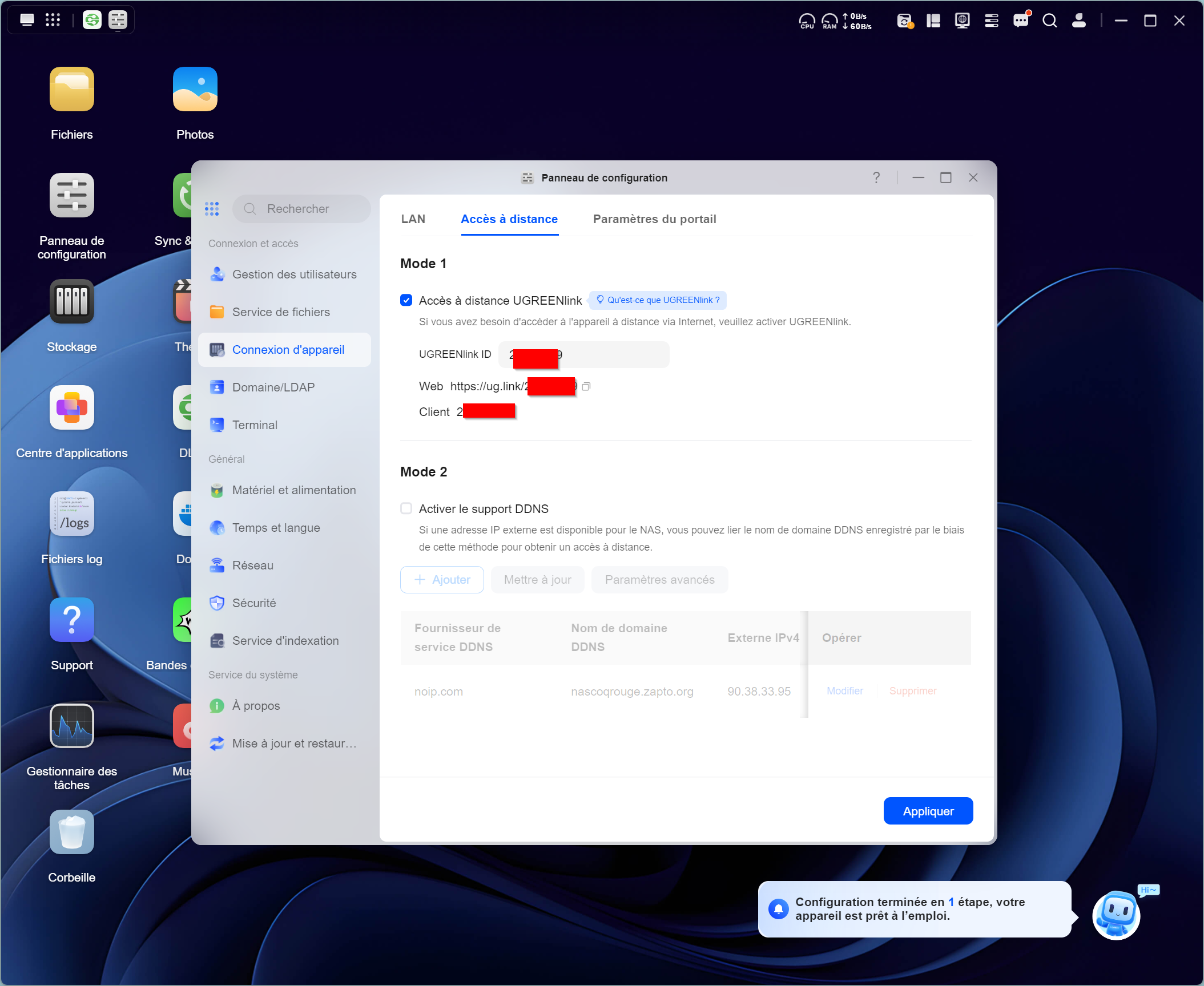Click the noip.com provider cell
Viewport: 1204px width, 986px height.
coord(438,692)
